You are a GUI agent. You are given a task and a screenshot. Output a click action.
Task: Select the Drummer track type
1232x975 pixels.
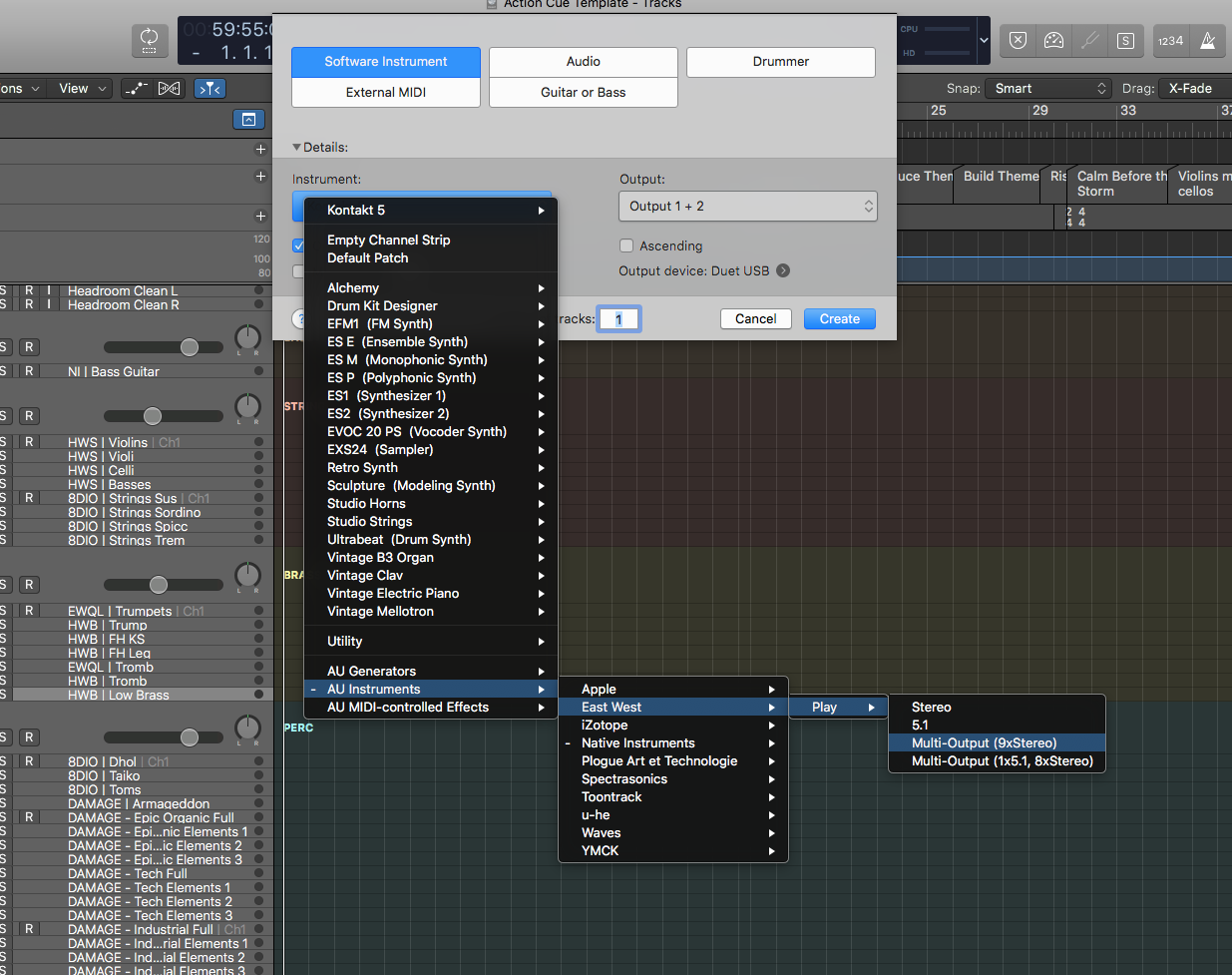coord(781,61)
